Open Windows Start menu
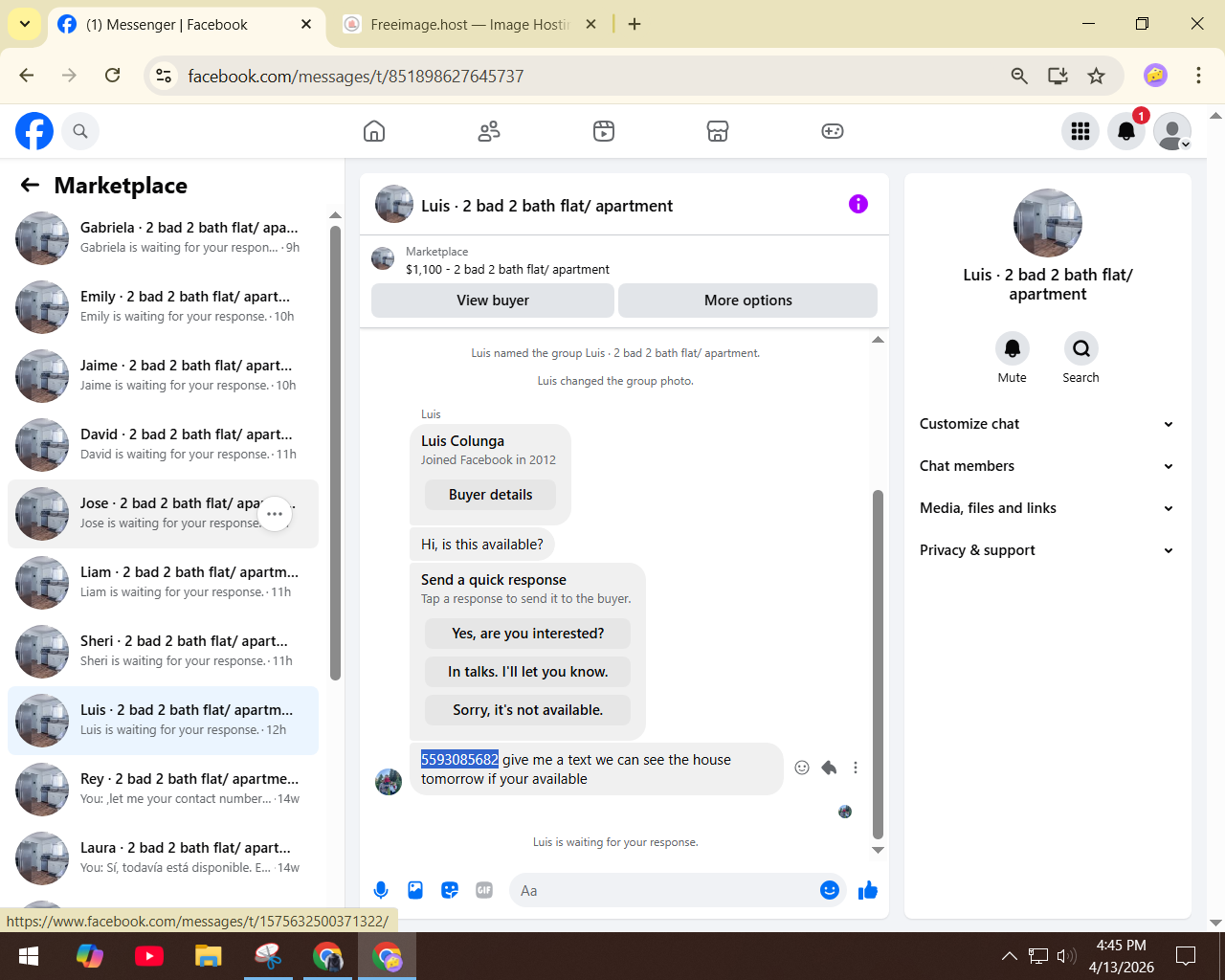 (x=29, y=956)
